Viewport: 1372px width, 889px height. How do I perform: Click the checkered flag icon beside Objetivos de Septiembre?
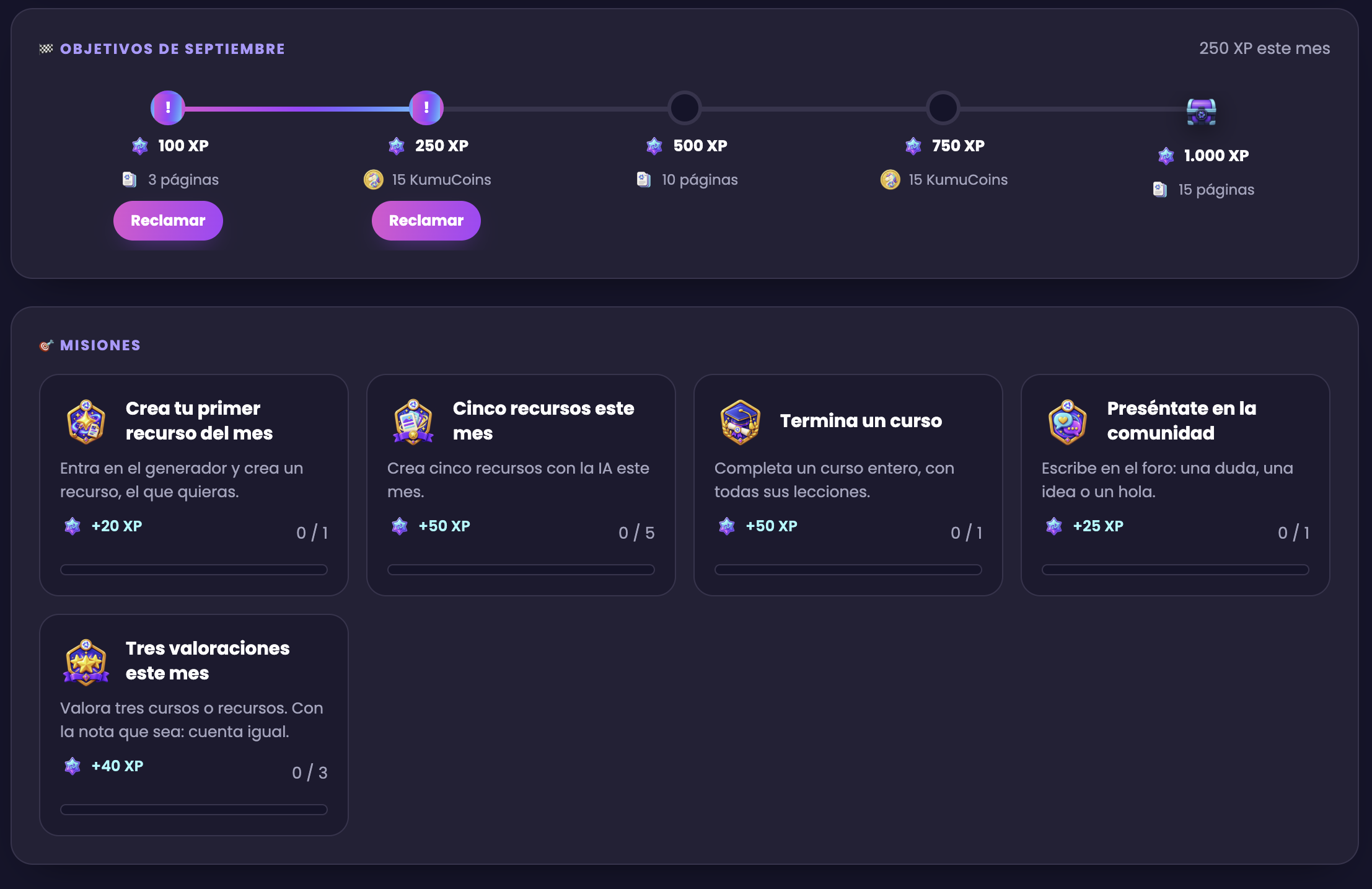tap(46, 49)
